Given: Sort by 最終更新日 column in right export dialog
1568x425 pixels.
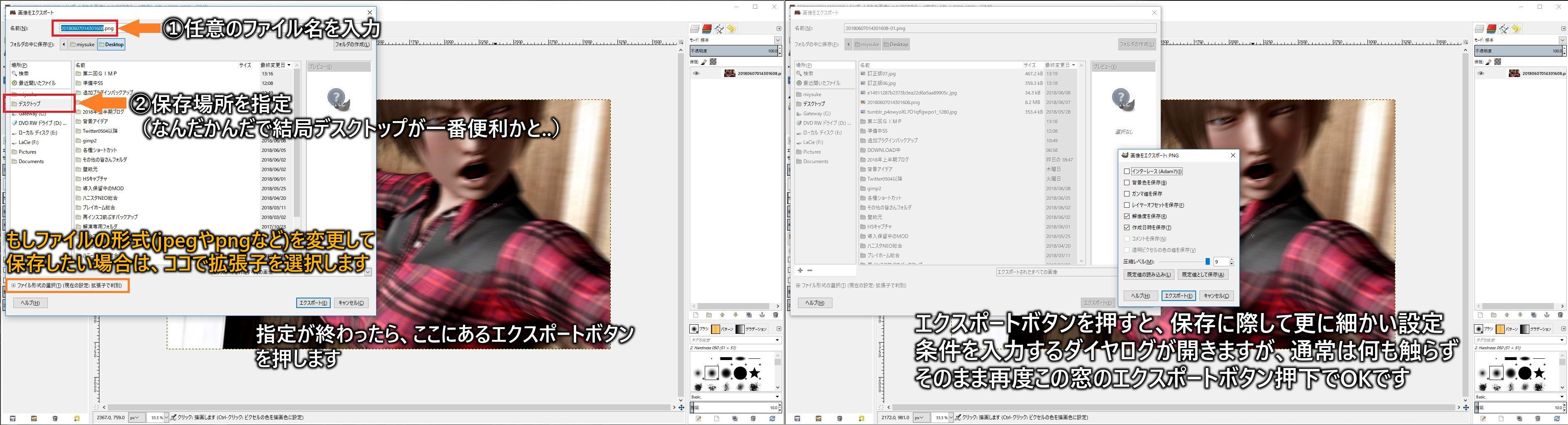Looking at the screenshot, I should (1060, 65).
